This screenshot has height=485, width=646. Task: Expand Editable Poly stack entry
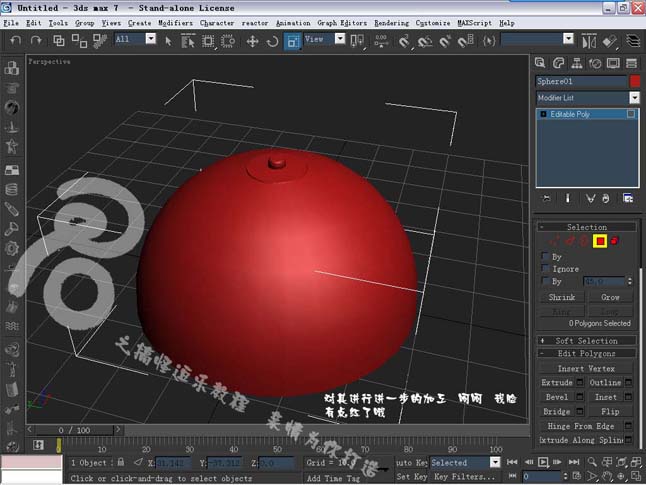(x=543, y=114)
